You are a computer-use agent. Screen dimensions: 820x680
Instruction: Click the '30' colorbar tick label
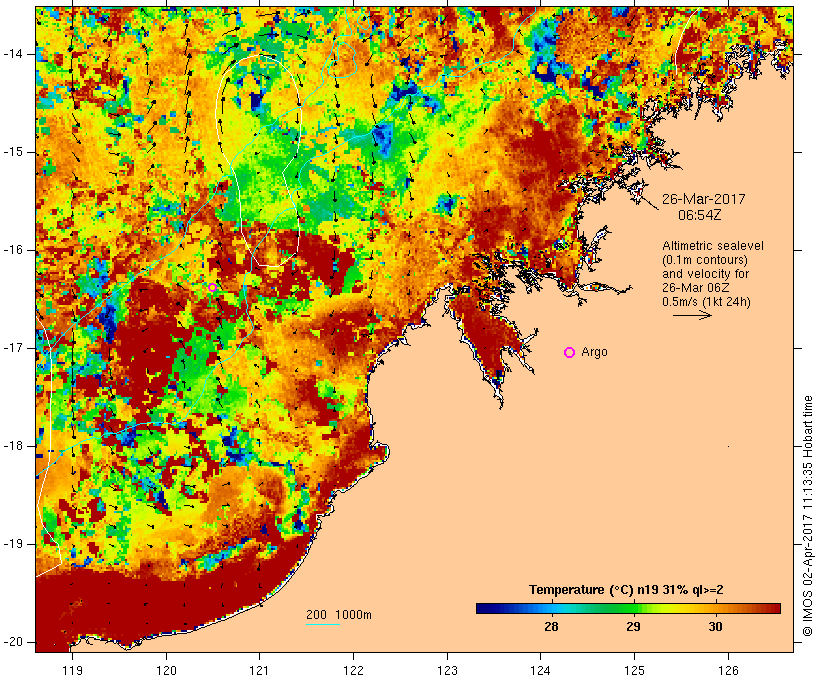pos(715,627)
